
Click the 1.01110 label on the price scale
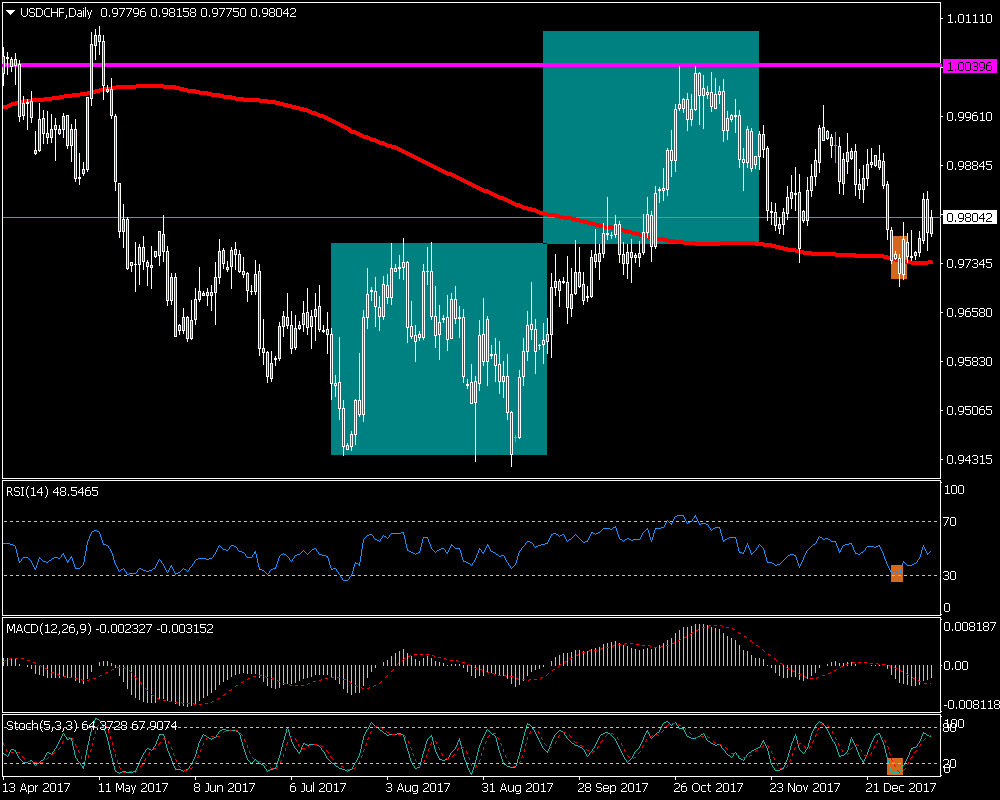[968, 19]
